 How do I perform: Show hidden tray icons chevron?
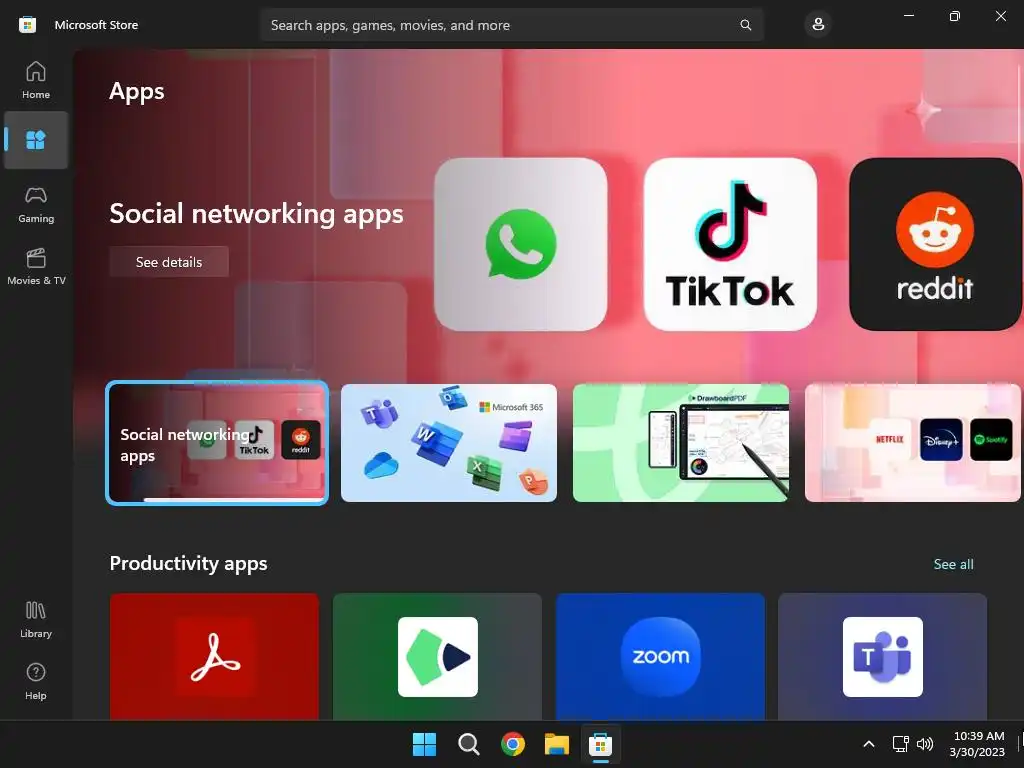pyautogui.click(x=869, y=744)
